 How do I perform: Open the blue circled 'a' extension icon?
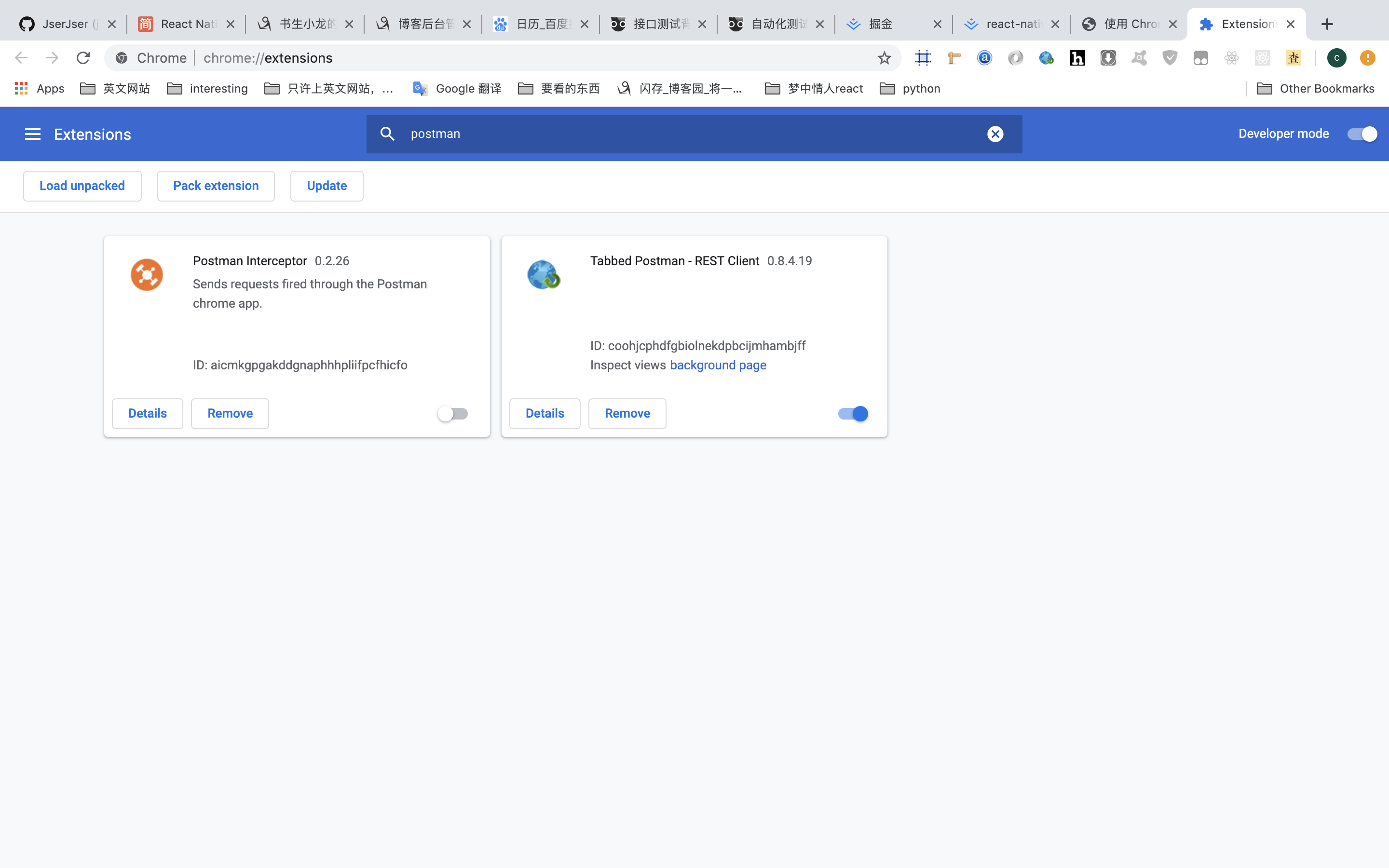tap(985, 58)
